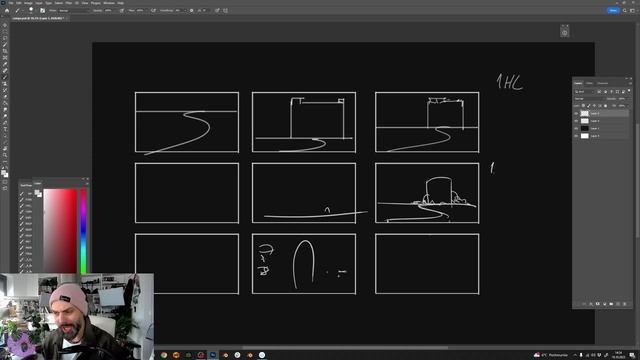Open the Layers panel options menu
Screen dimensions: 640x360
(x=630, y=83)
